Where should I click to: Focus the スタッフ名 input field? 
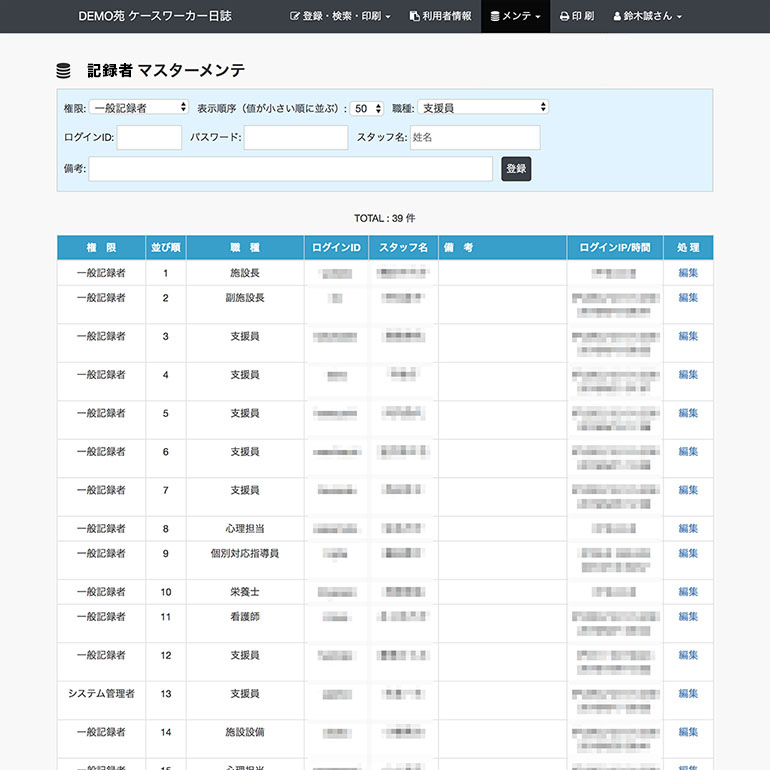(x=475, y=138)
